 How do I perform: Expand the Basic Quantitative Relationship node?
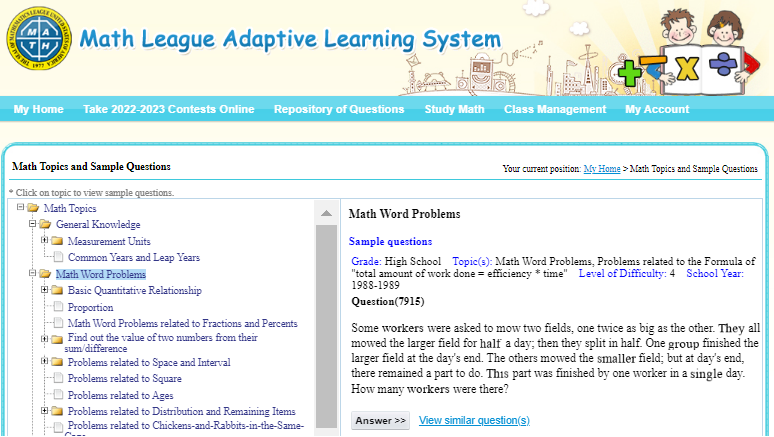[x=44, y=289]
